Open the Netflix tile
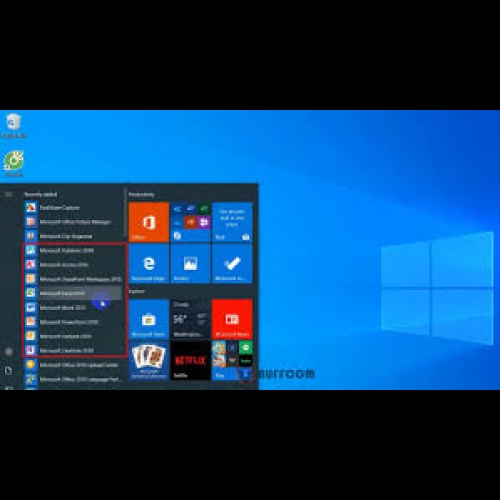 190,360
